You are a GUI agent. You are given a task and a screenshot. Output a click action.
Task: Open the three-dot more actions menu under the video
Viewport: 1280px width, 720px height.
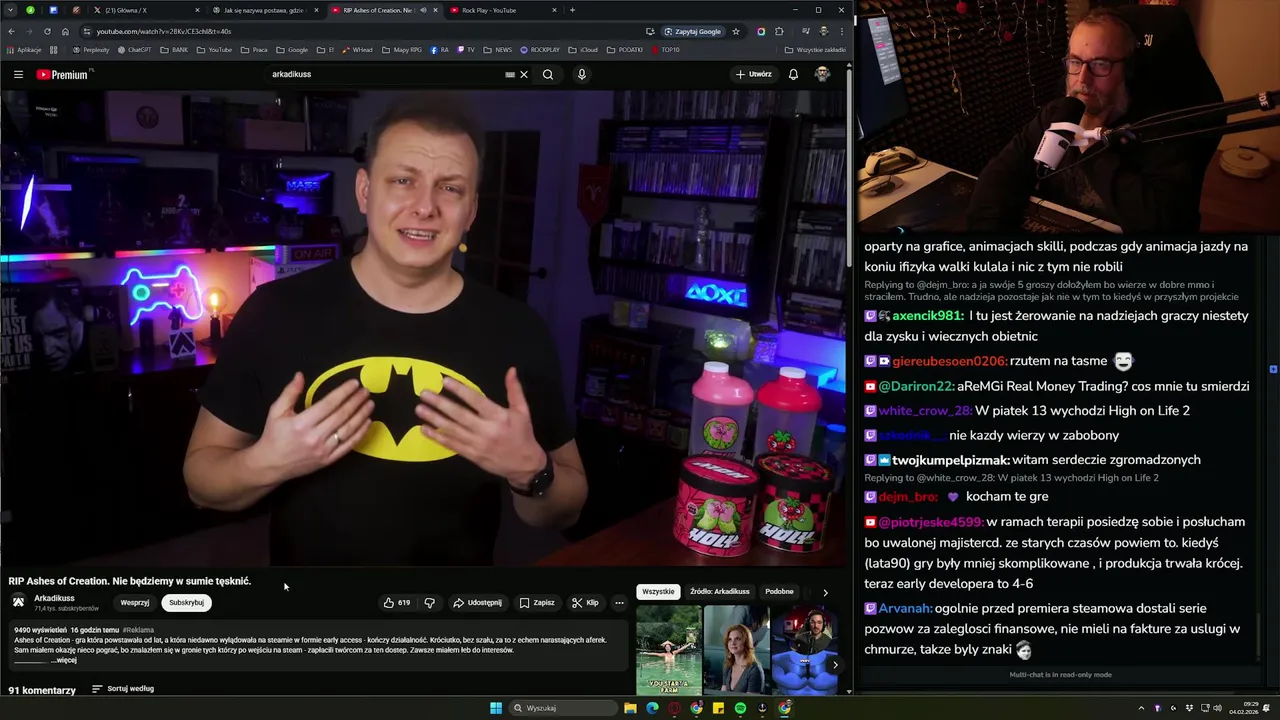coord(619,603)
